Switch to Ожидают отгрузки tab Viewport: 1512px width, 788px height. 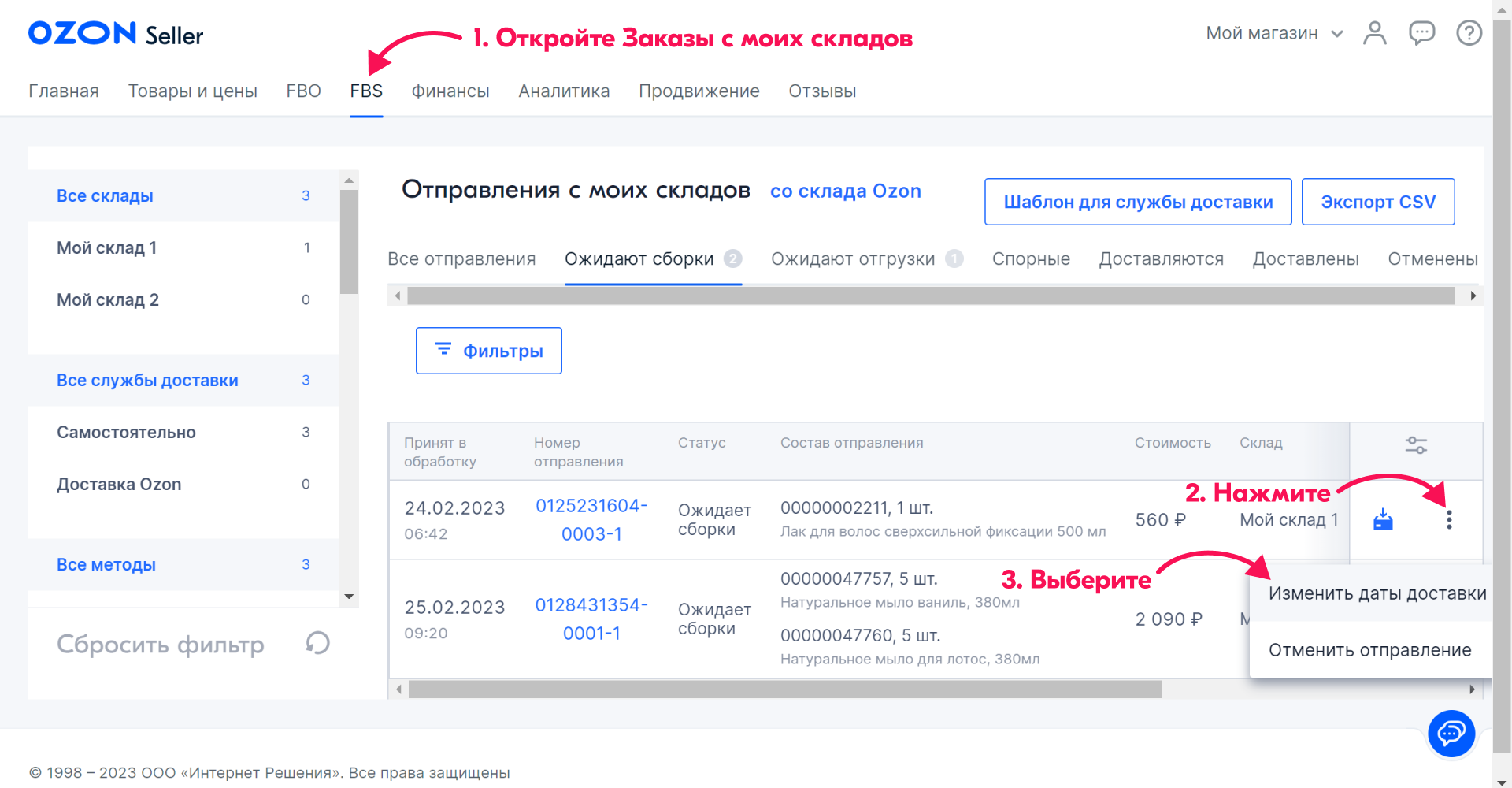pyautogui.click(x=867, y=259)
